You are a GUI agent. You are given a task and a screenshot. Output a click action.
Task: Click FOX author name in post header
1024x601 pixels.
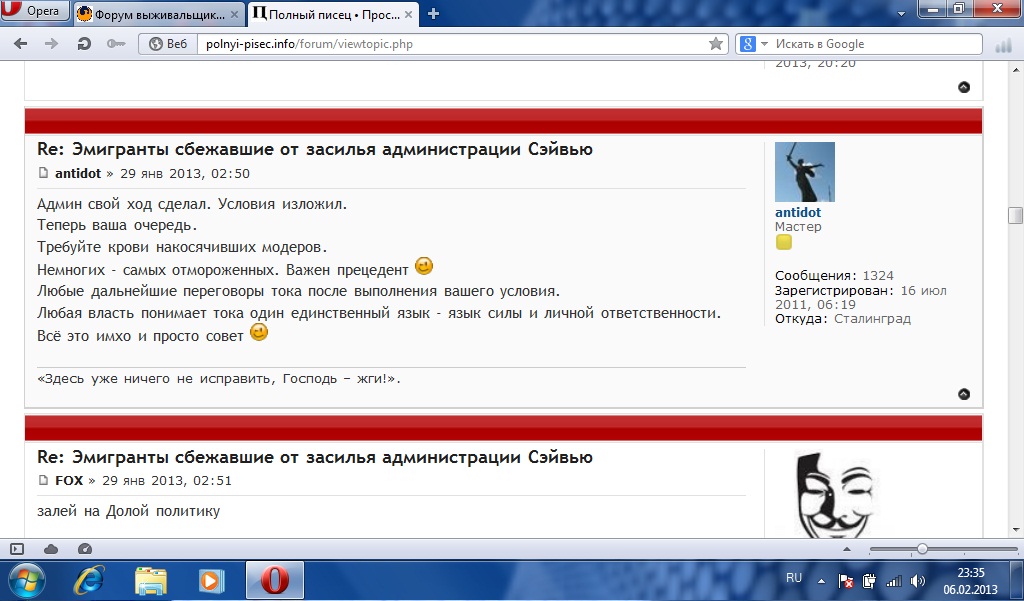[69, 480]
